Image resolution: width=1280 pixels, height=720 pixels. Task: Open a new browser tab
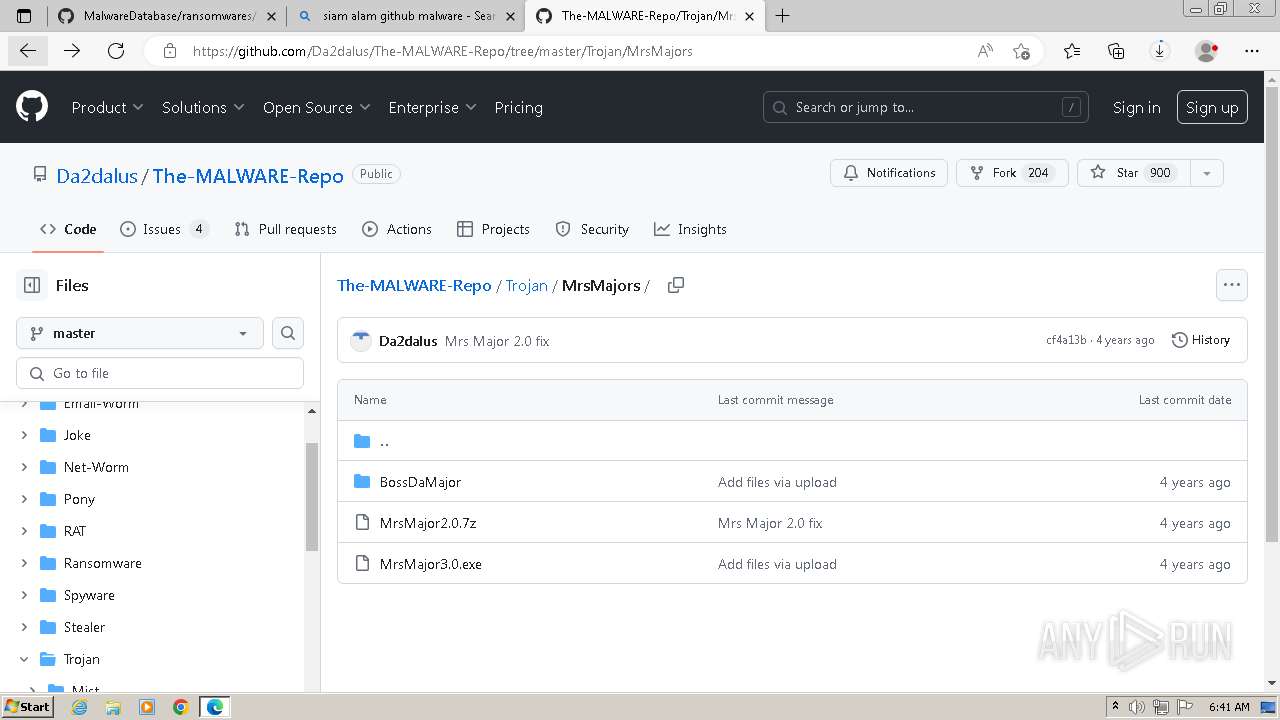coord(782,16)
